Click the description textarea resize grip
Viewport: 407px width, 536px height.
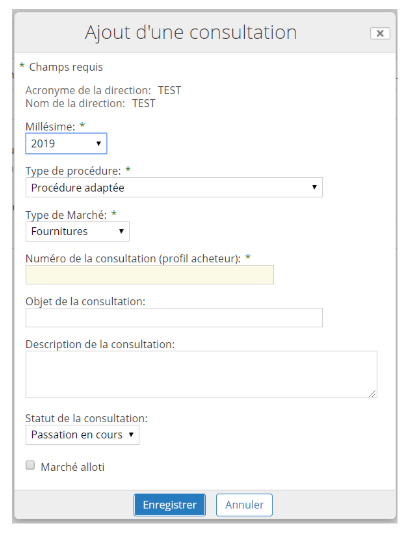pyautogui.click(x=373, y=394)
